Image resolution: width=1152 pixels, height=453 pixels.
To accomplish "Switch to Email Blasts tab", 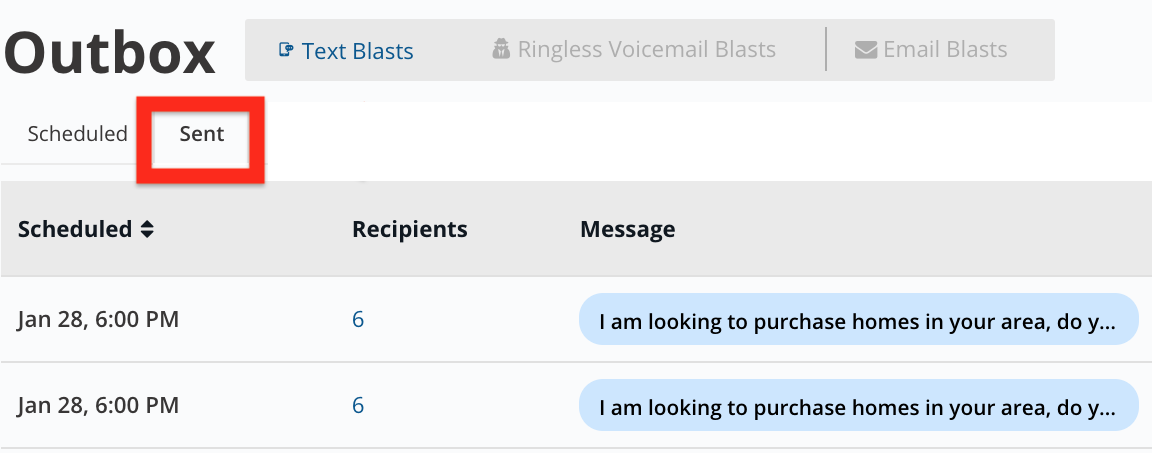I will pos(931,50).
